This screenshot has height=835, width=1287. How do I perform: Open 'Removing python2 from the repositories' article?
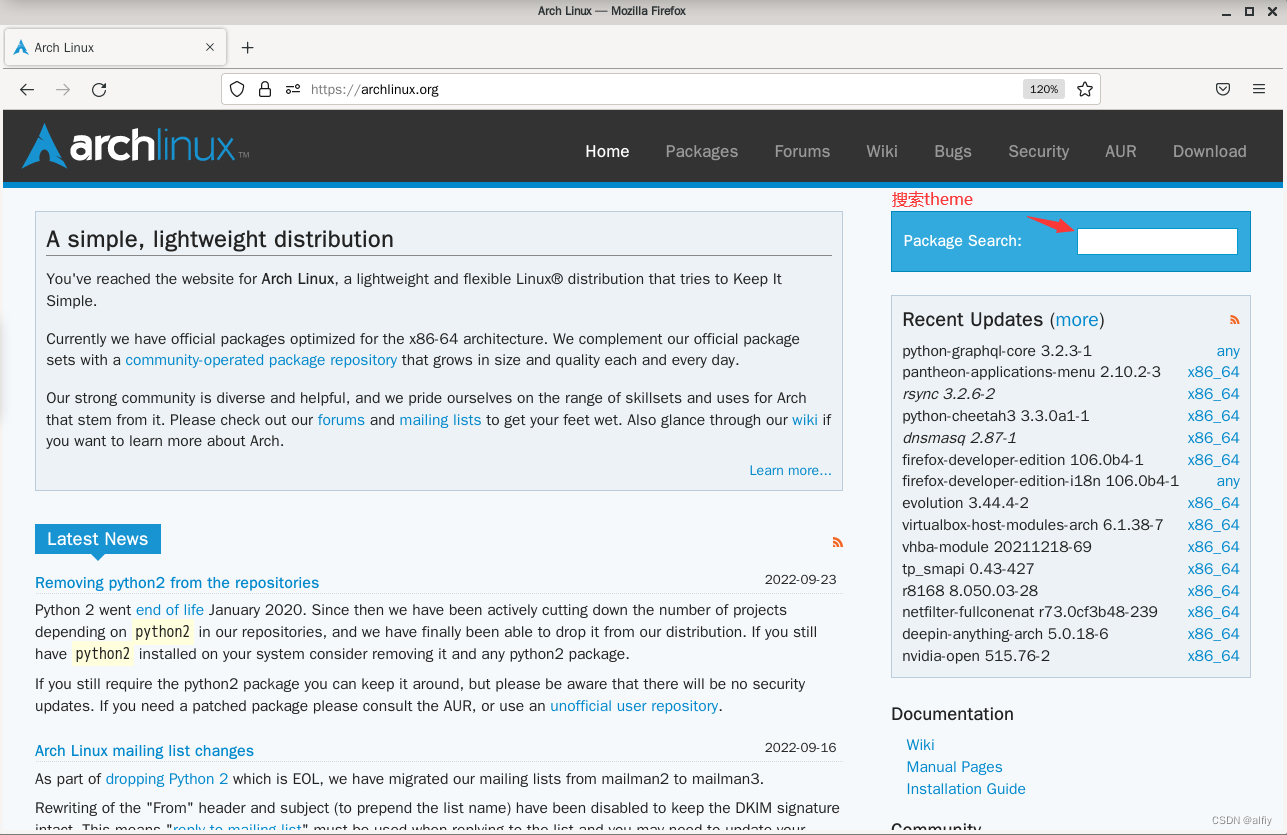pos(177,583)
